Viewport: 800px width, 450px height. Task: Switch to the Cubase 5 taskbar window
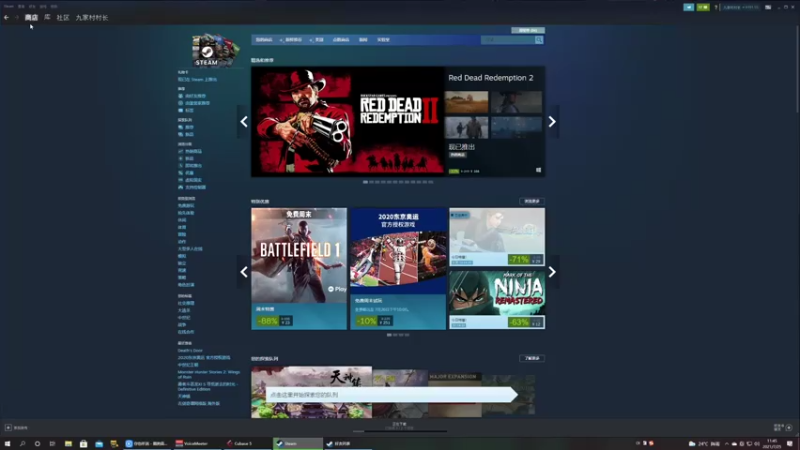pos(247,443)
